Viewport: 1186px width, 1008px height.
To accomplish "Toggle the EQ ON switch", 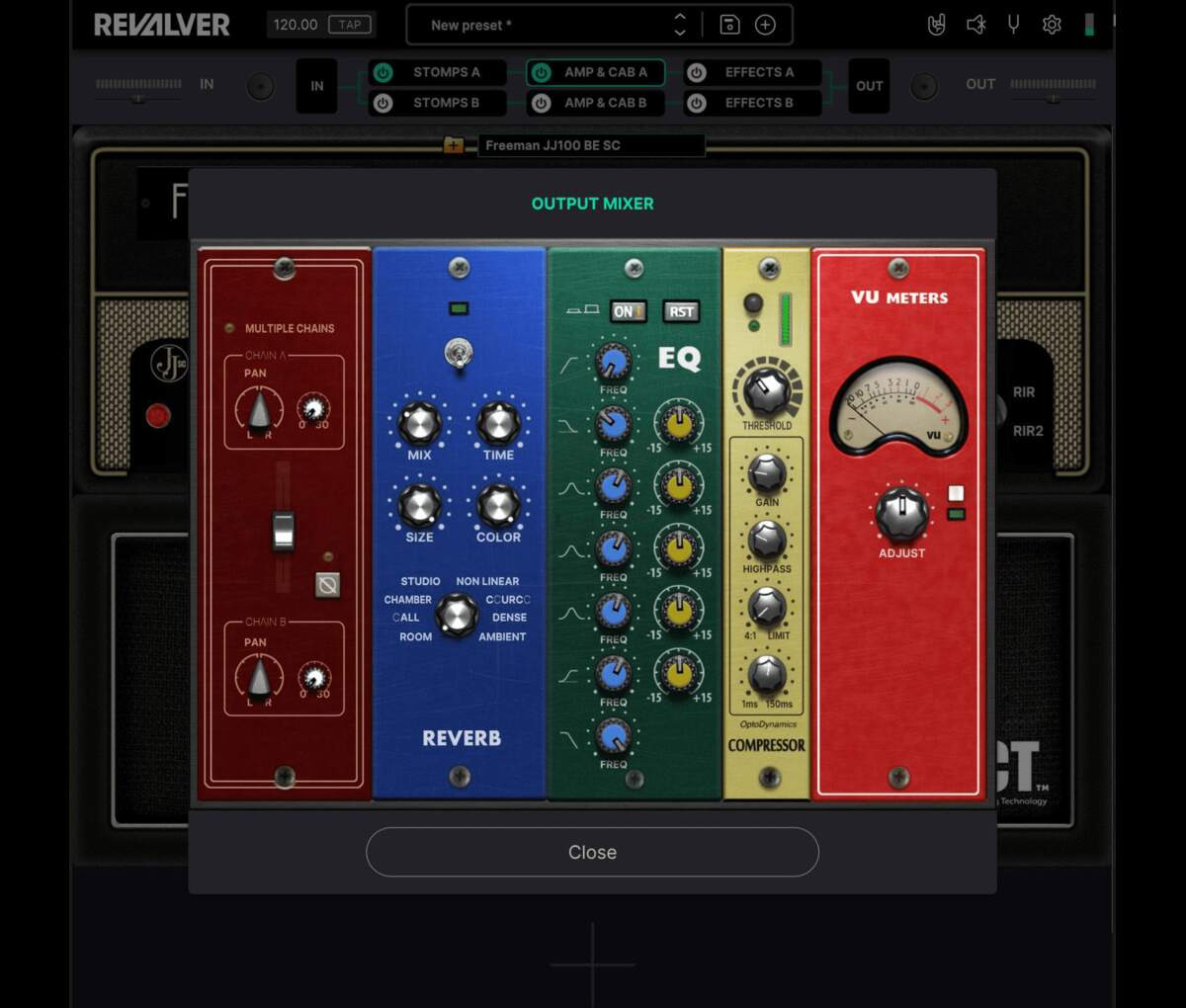I will [x=627, y=310].
